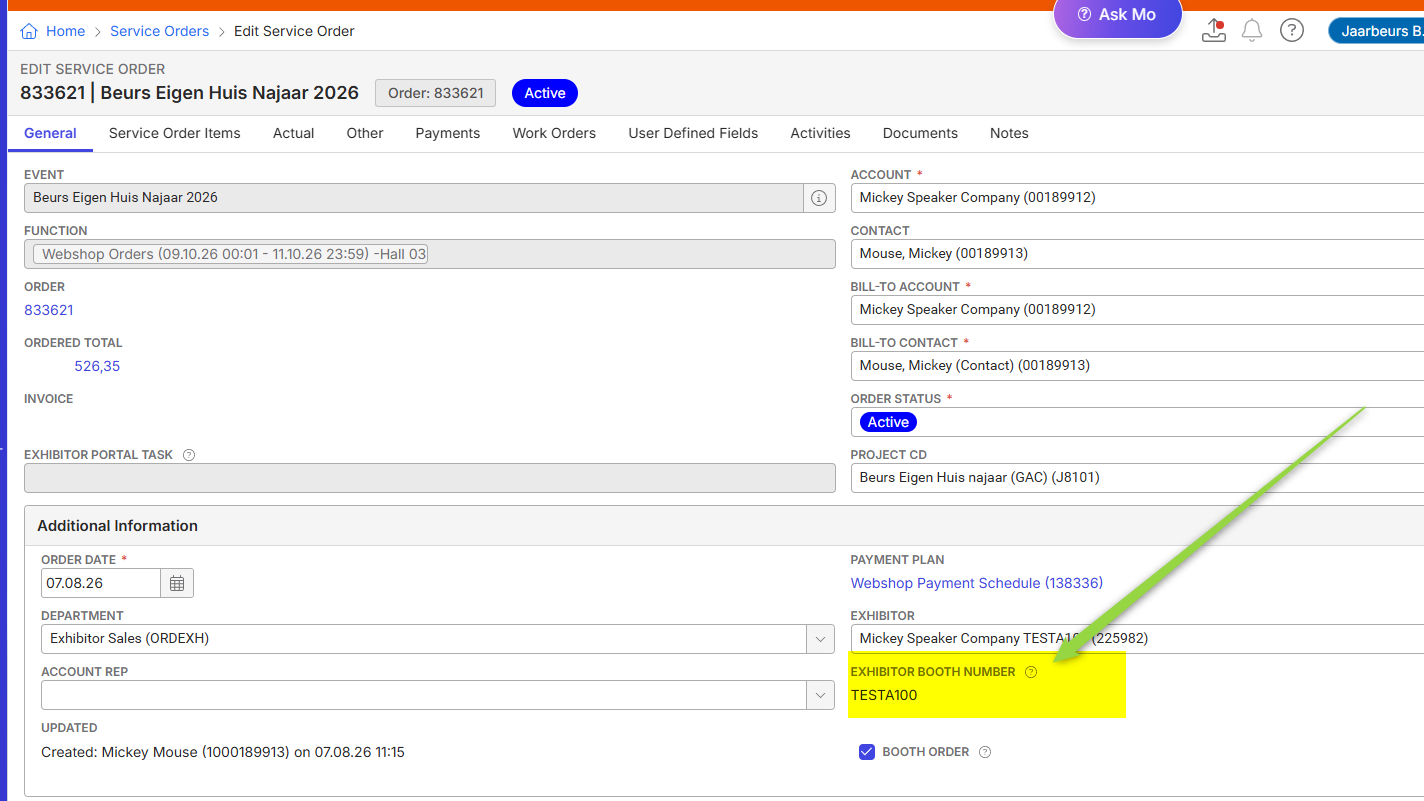The image size is (1424, 801).
Task: Expand the Account Rep dropdown arrow
Action: [820, 695]
